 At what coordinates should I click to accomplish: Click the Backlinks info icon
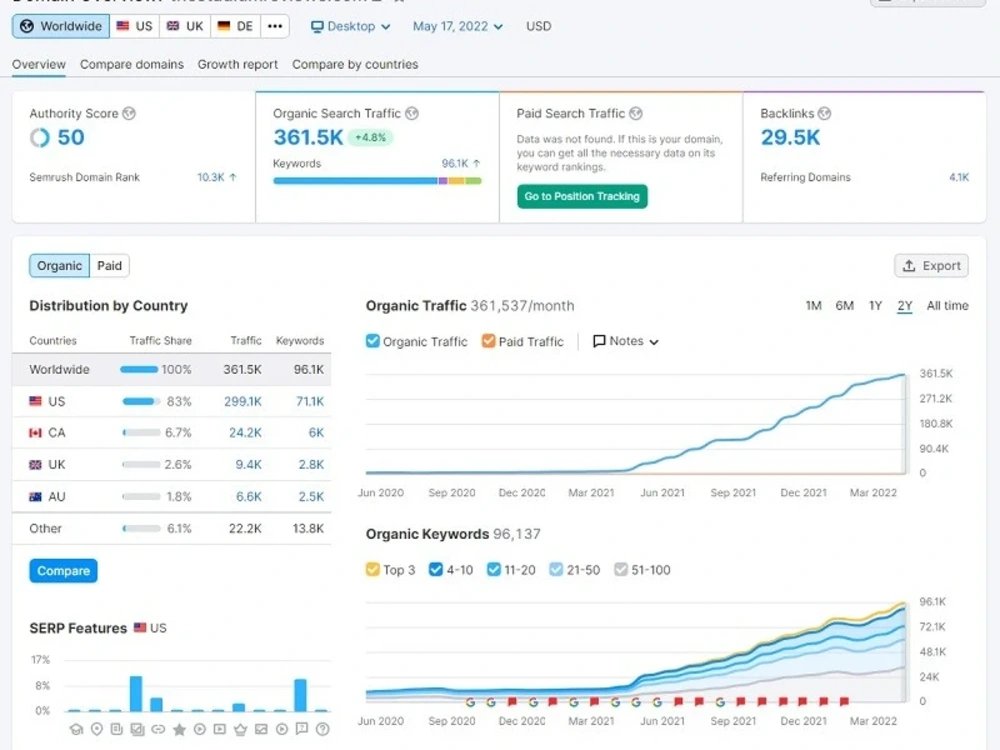tap(825, 114)
